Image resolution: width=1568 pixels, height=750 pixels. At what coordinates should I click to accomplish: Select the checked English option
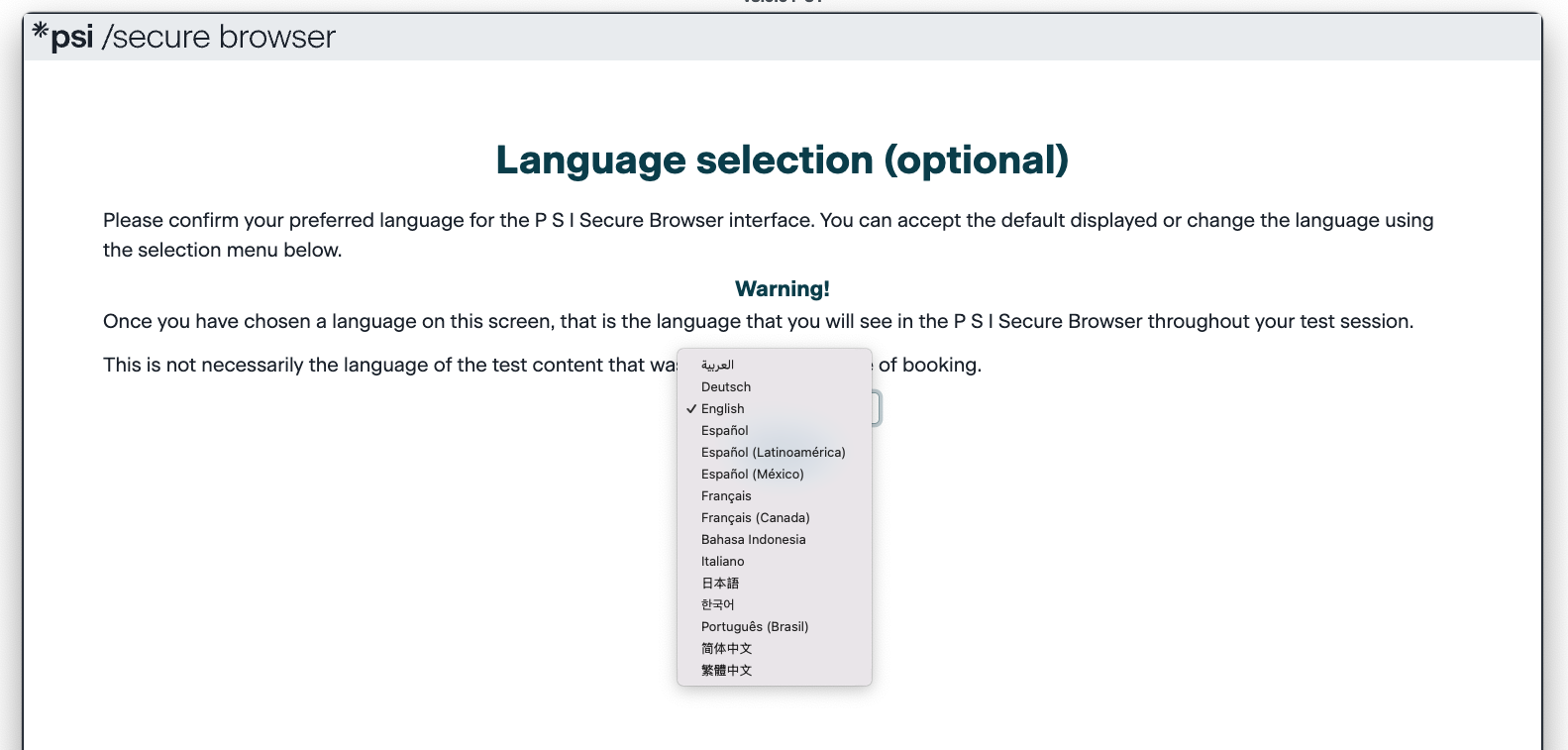(723, 409)
